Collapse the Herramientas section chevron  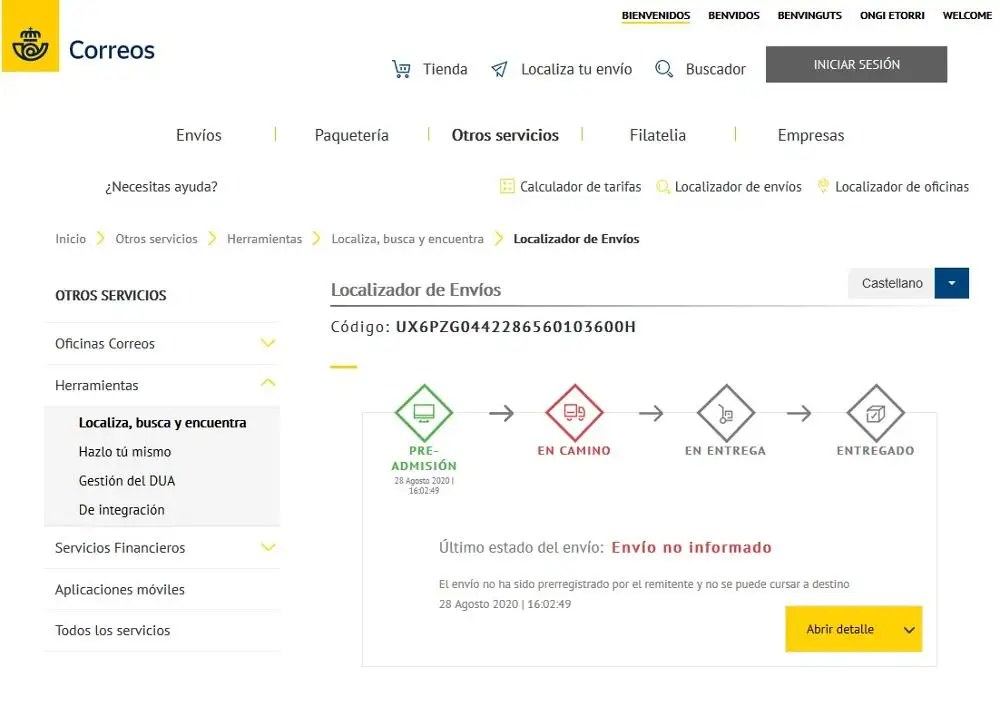click(268, 383)
